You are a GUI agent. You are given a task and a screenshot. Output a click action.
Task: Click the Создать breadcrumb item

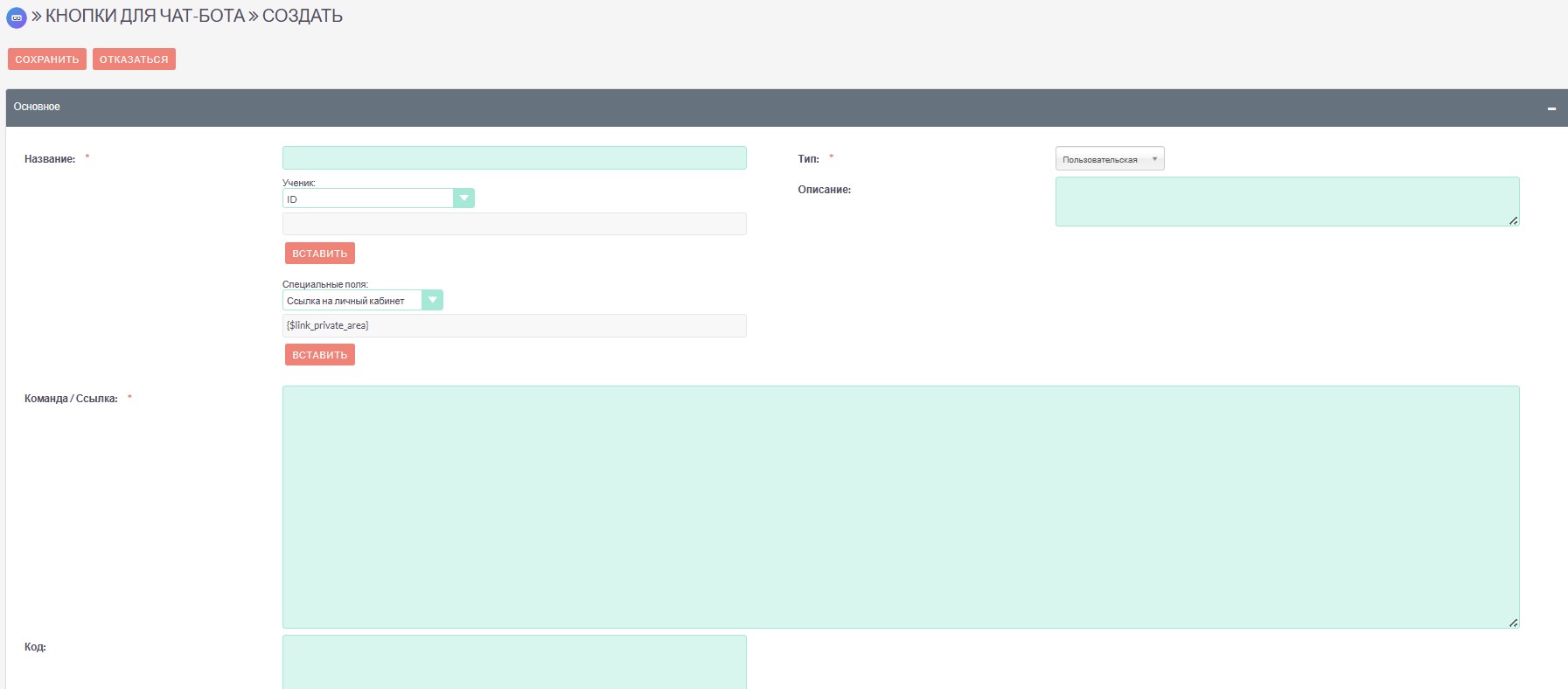303,17
